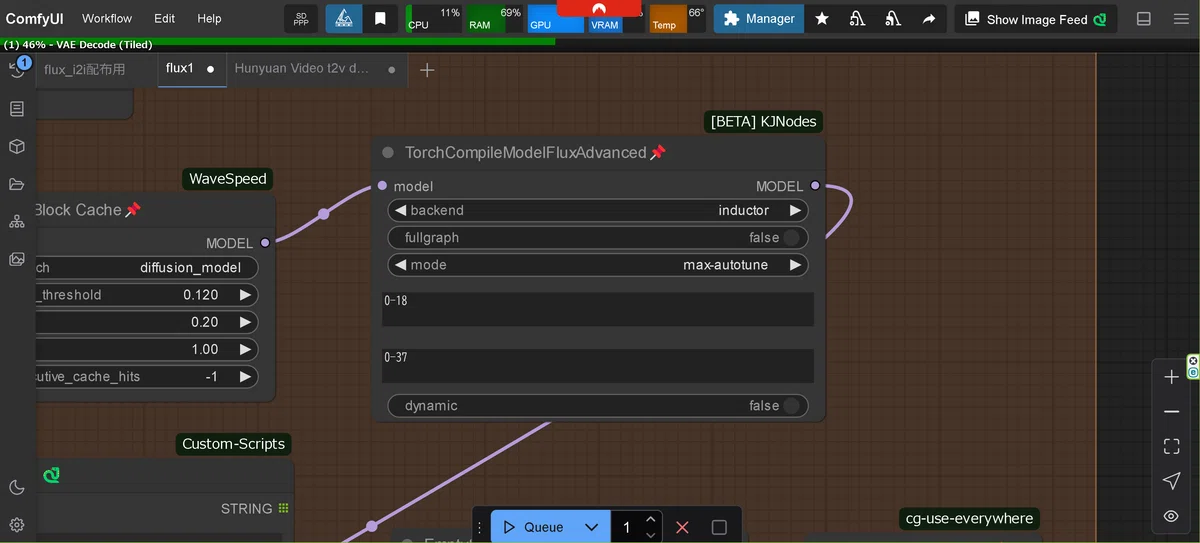Open the Queue options dropdown chevron
Viewport: 1200px width, 543px height.
pos(591,527)
